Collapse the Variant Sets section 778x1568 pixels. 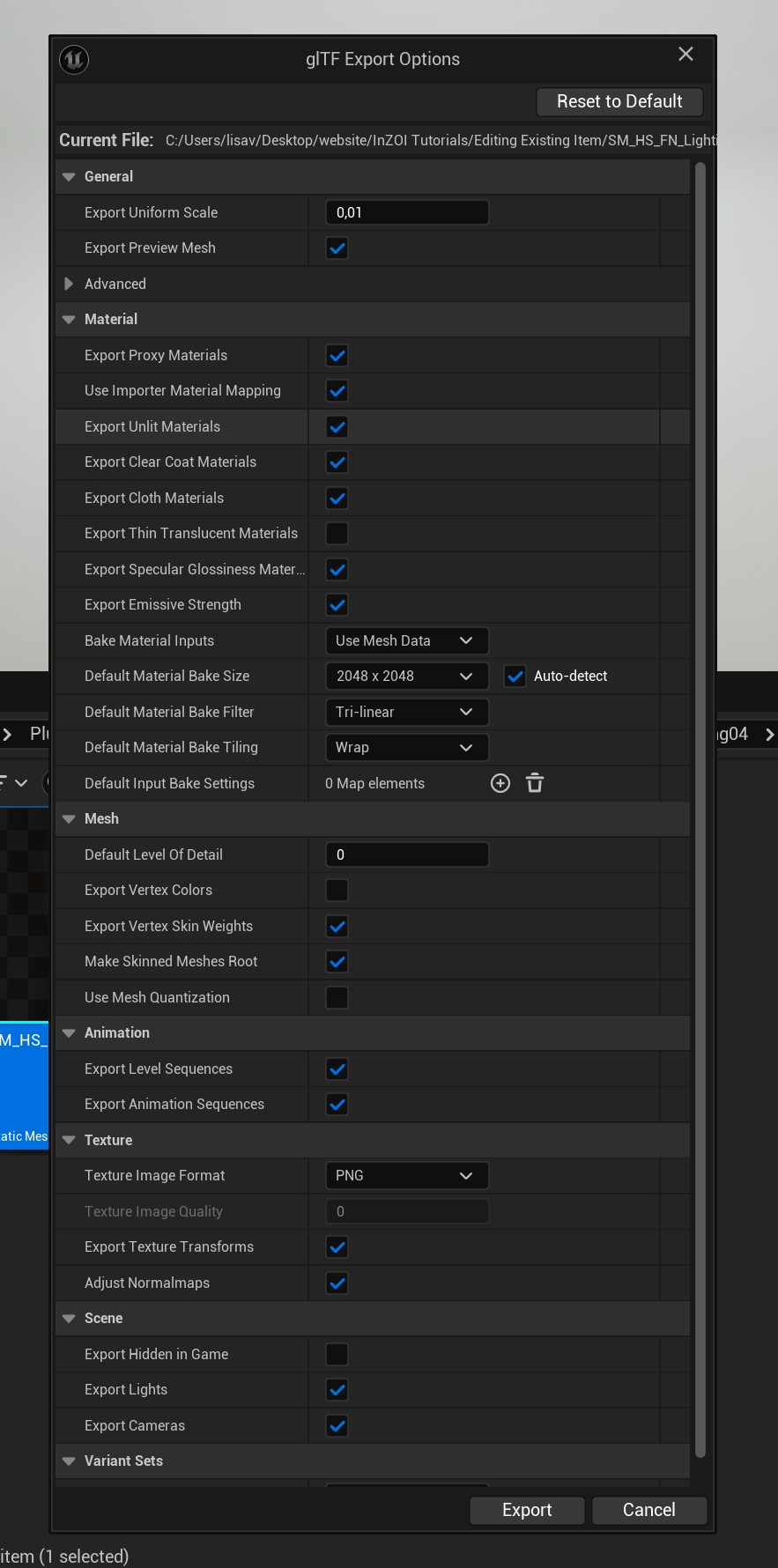(x=69, y=1461)
